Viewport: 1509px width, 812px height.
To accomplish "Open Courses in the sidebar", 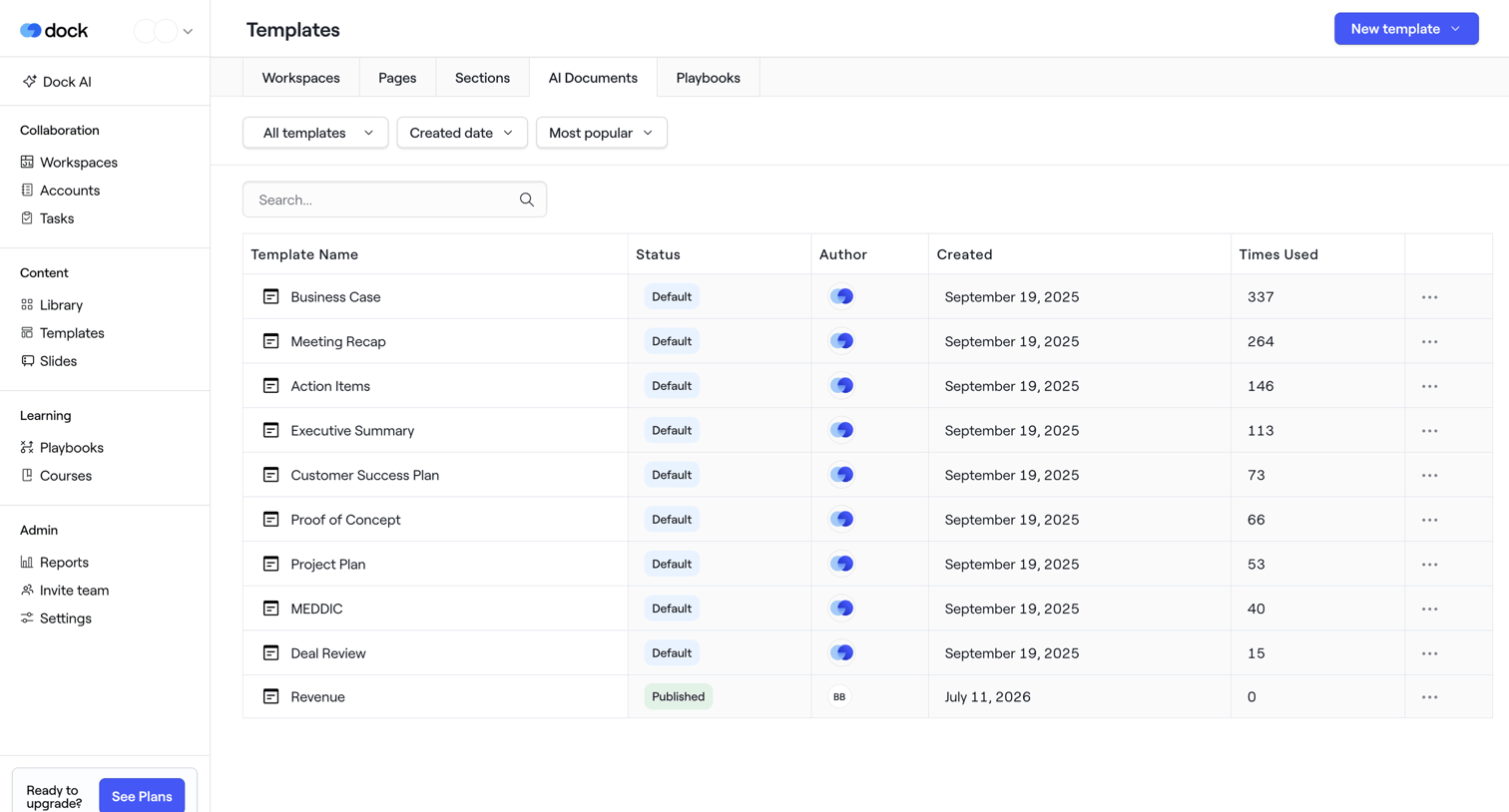I will pyautogui.click(x=56, y=475).
